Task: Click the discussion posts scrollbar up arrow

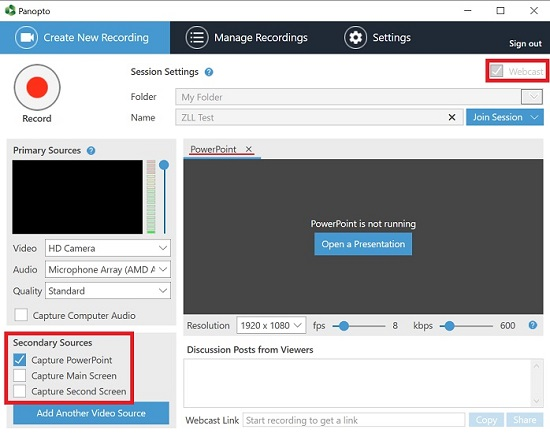Action: point(536,366)
